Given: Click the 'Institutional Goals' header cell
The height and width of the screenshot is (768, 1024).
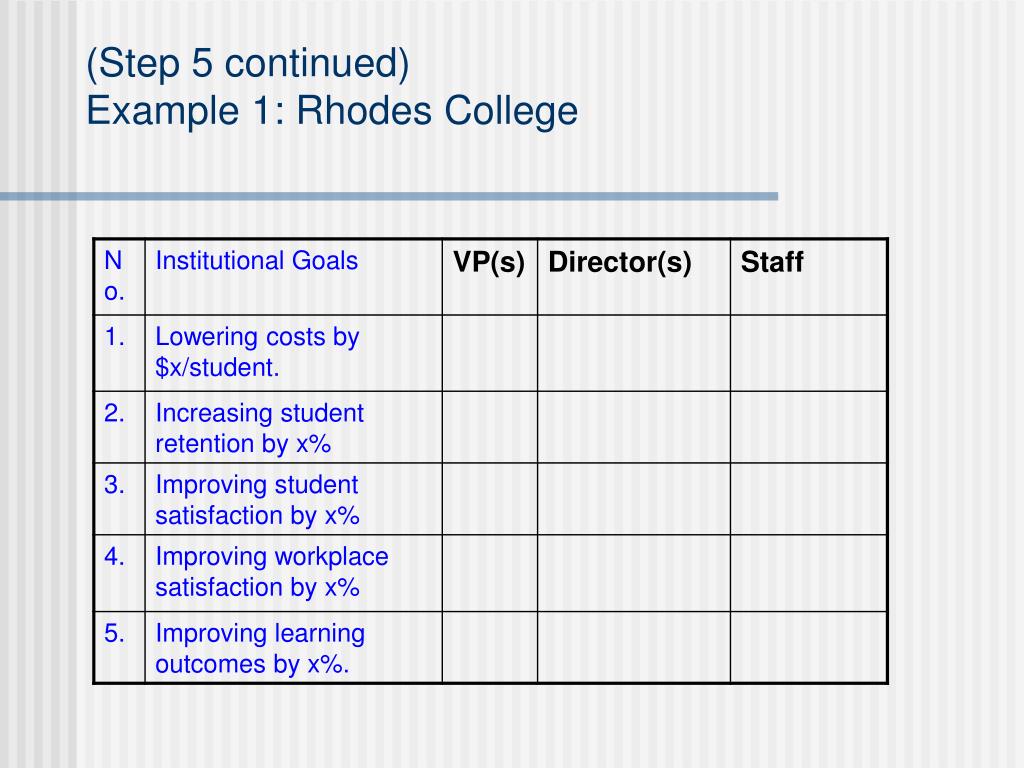Looking at the screenshot, I should tap(293, 277).
